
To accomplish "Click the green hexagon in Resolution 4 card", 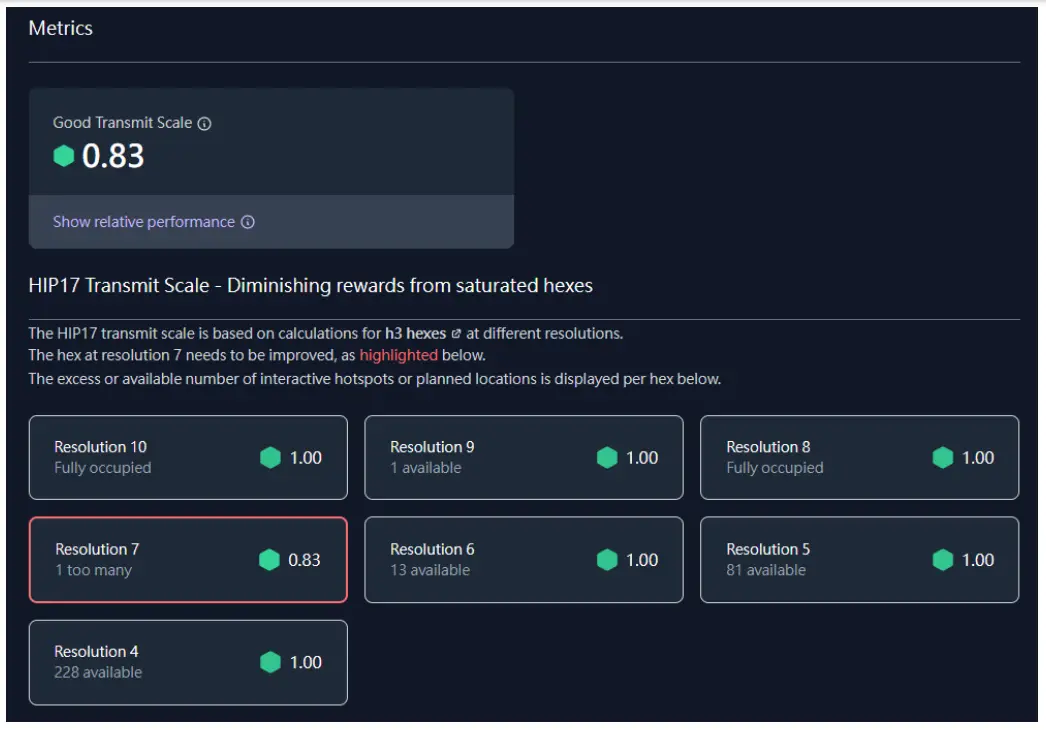I will [x=270, y=662].
